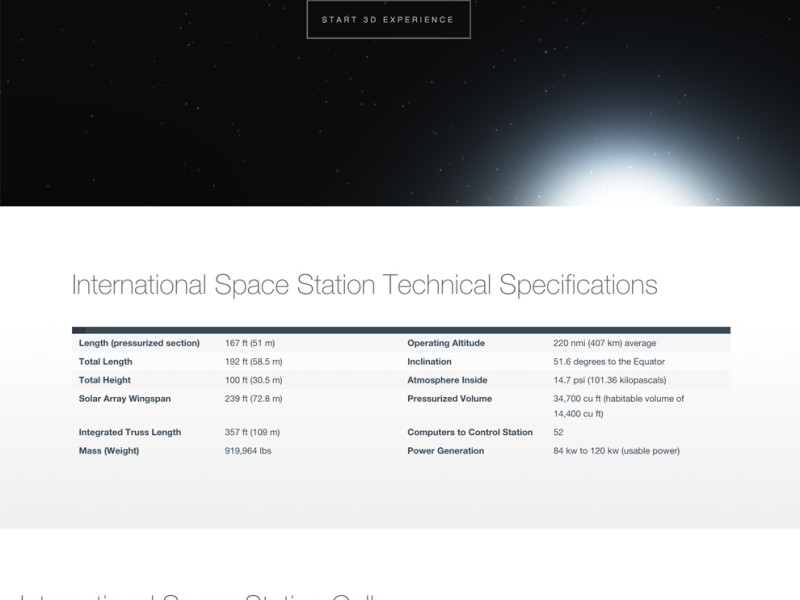The height and width of the screenshot is (600, 800).
Task: Click the Solar Array Wingspan label
Action: 124,398
